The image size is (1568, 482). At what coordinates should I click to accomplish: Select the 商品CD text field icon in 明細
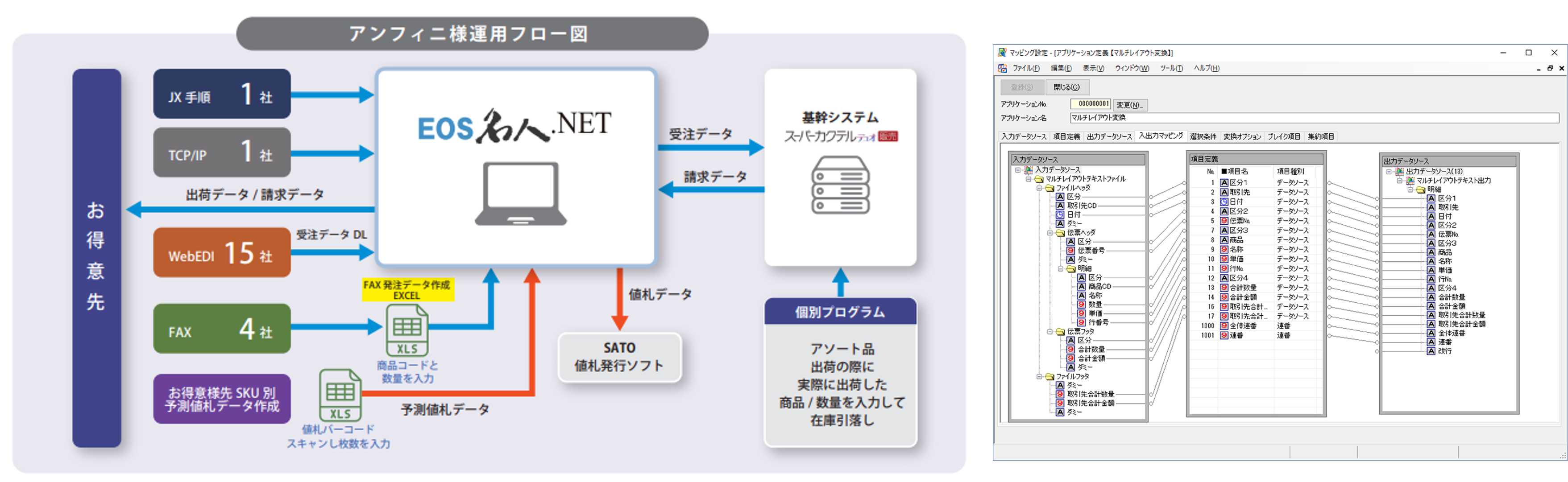point(1081,287)
